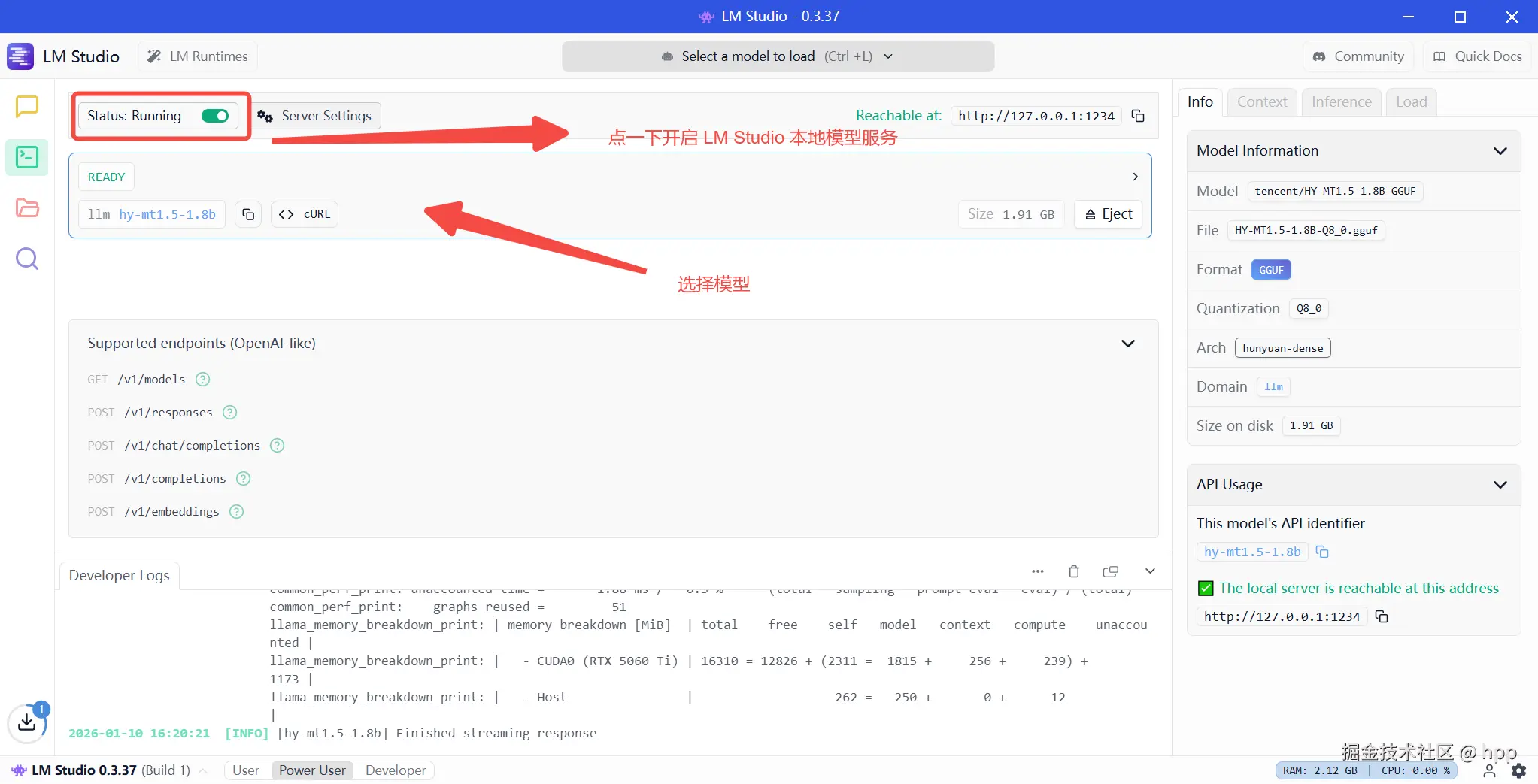Click the green reachable-address checkmark icon
This screenshot has width=1538, height=784.
pyautogui.click(x=1206, y=589)
